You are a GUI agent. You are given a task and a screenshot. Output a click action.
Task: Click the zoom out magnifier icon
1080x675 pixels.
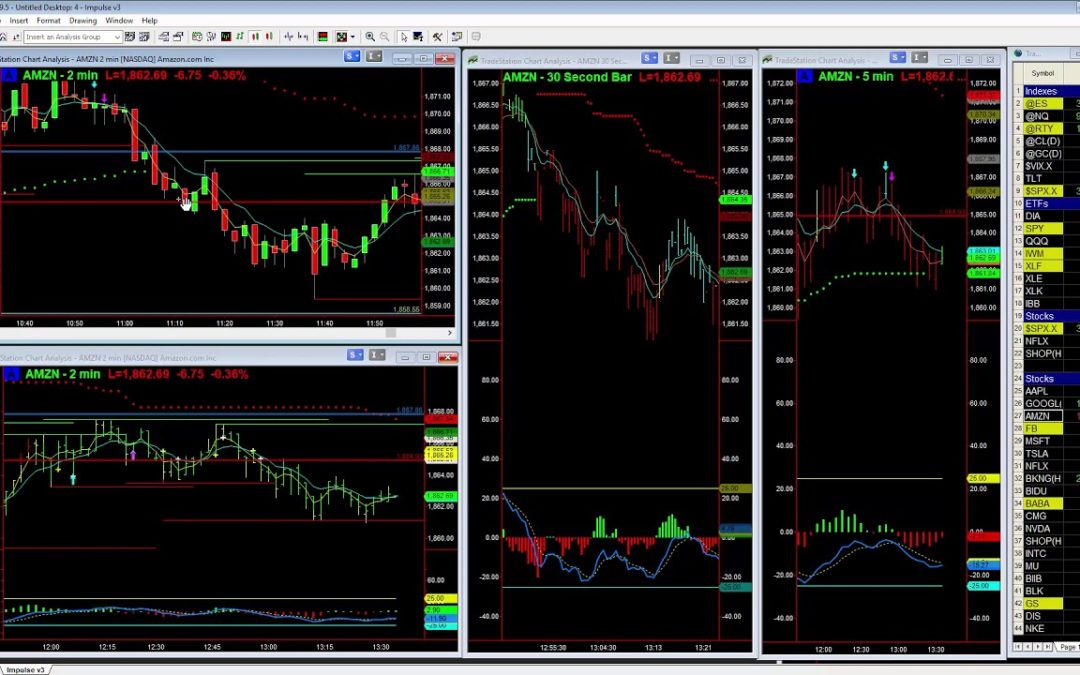384,37
